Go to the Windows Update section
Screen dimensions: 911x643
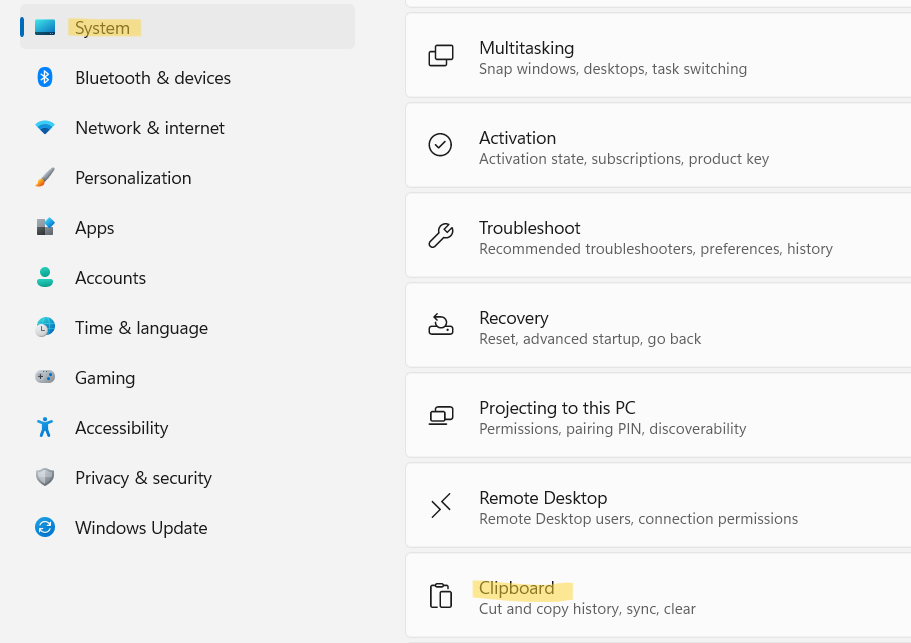[x=141, y=528]
